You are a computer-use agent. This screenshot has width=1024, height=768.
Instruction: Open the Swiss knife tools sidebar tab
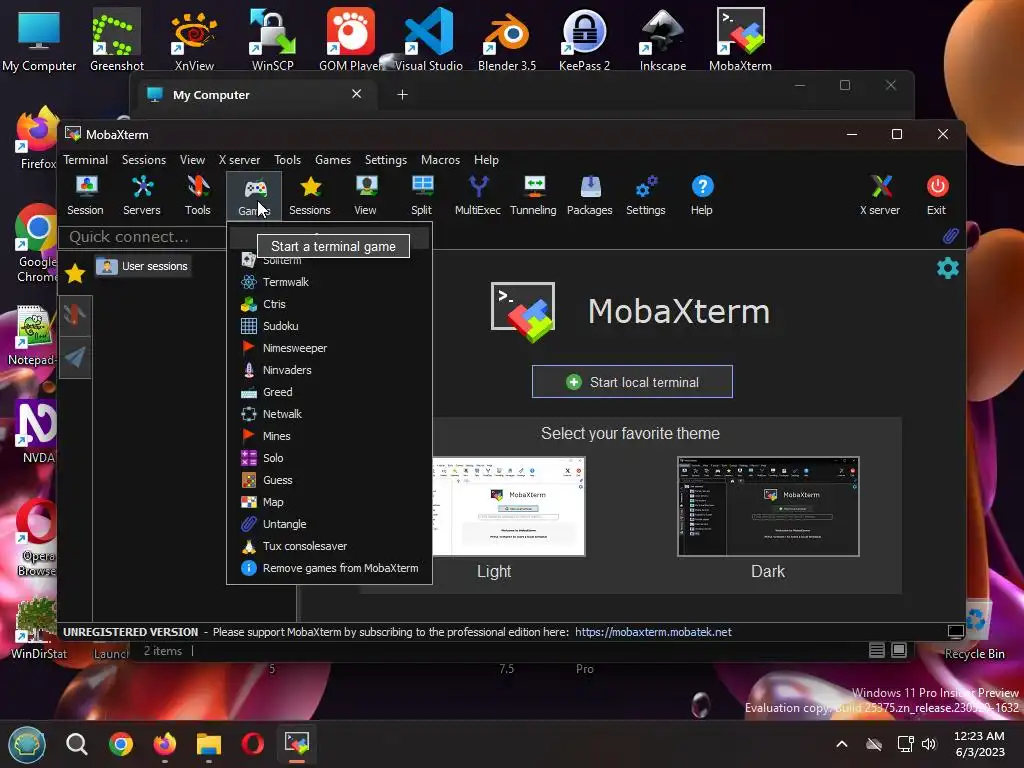coord(75,315)
